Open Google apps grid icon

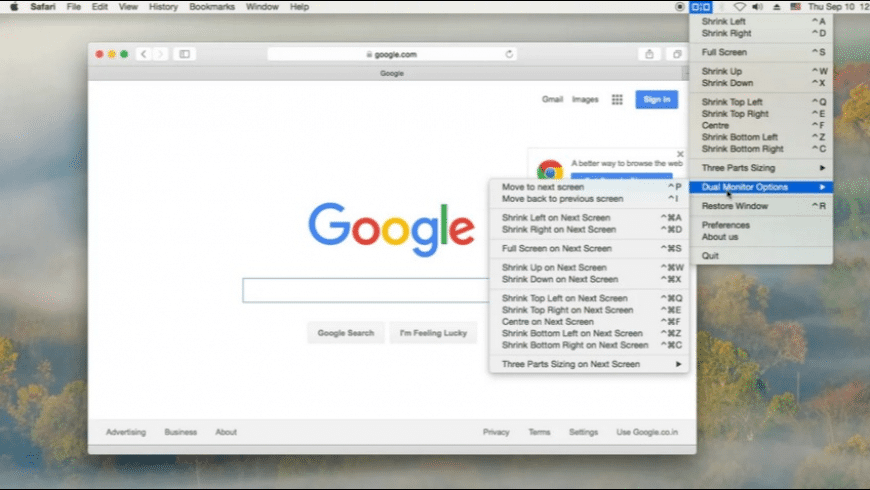tap(617, 99)
